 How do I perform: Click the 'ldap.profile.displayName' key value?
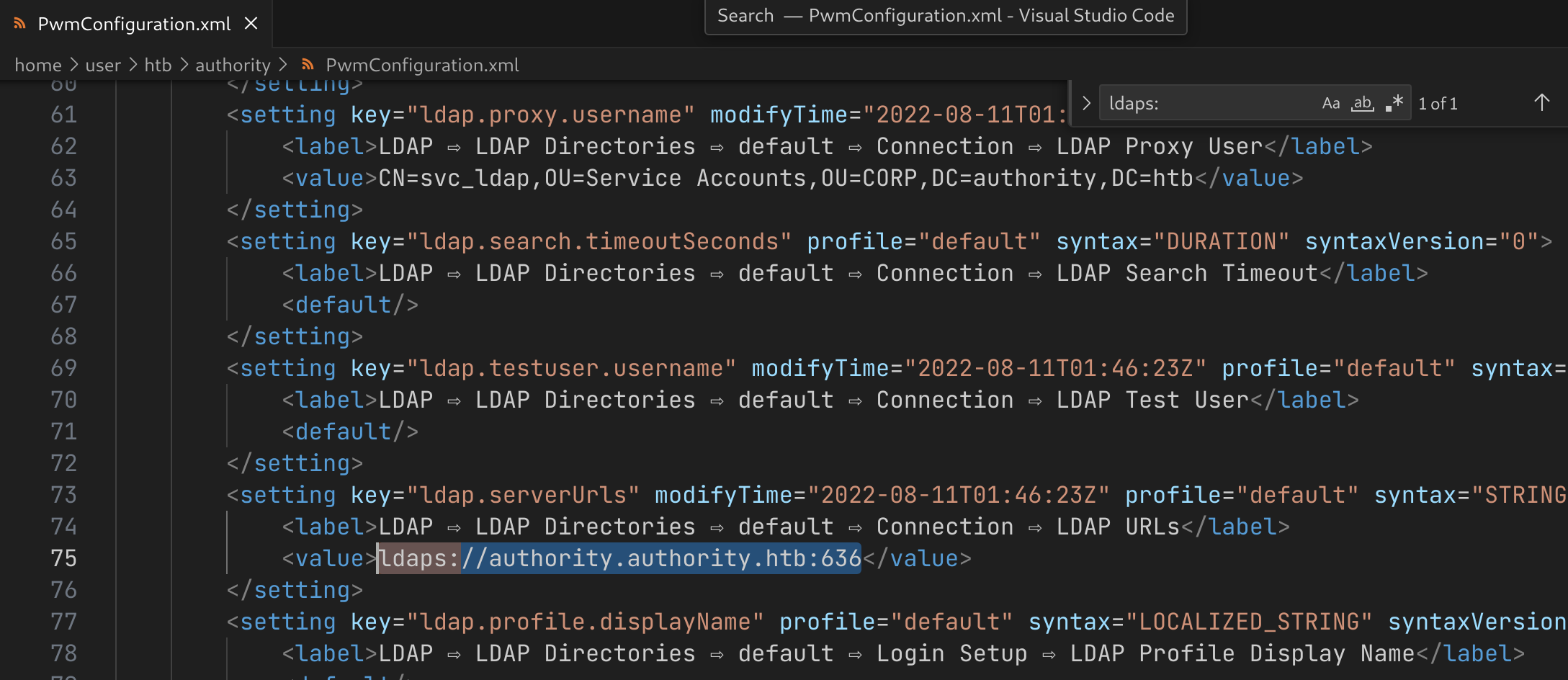586,622
